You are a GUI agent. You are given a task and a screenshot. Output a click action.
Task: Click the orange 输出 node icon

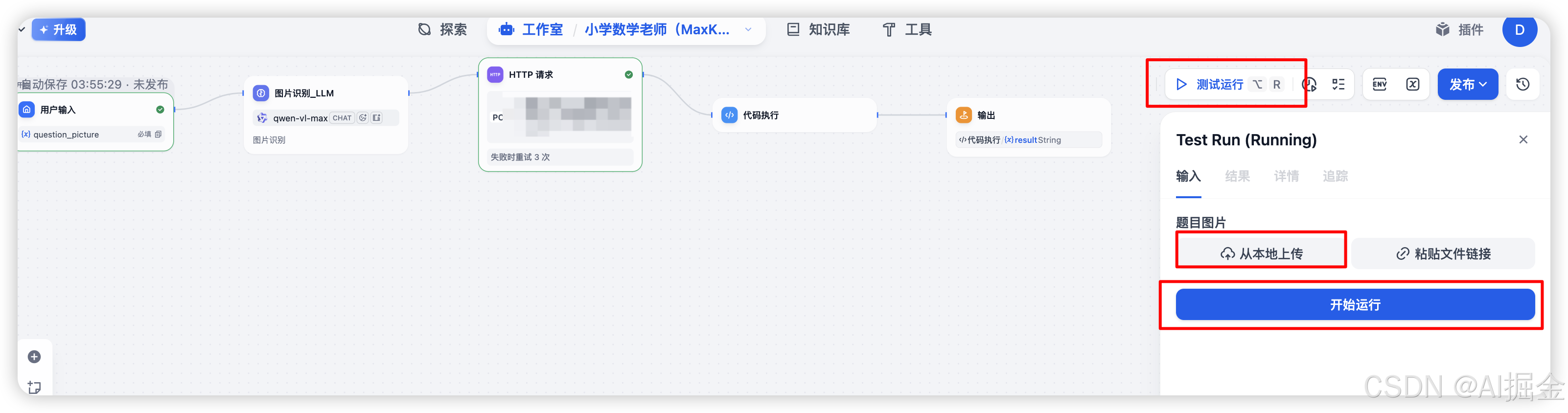964,115
